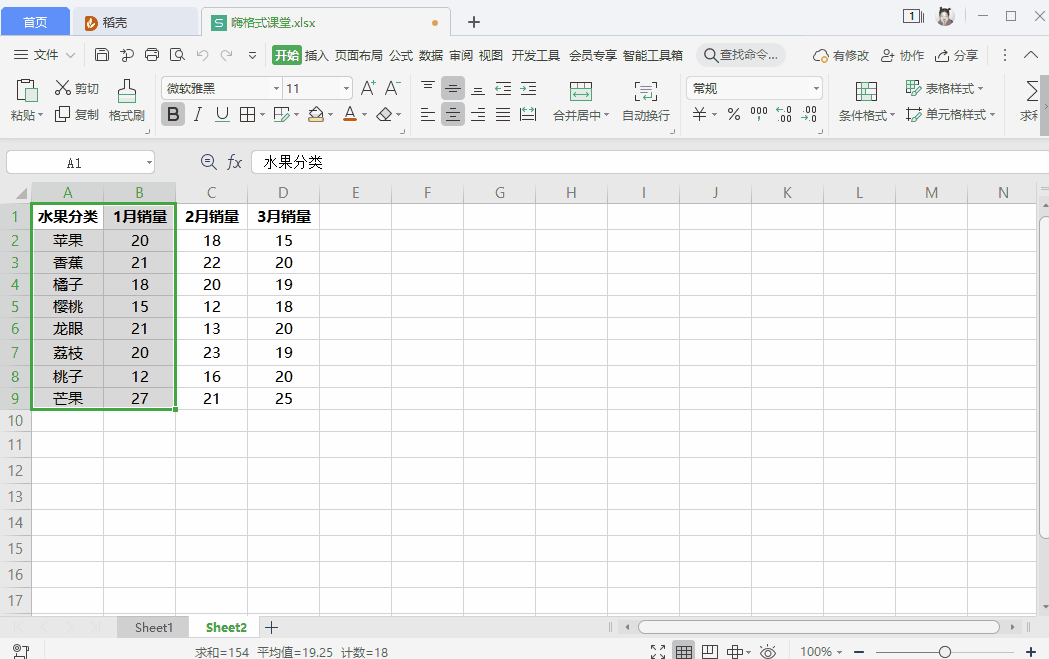Click the 协作 (Collaborate) button
Viewport: 1049px width, 659px height.
tap(903, 55)
